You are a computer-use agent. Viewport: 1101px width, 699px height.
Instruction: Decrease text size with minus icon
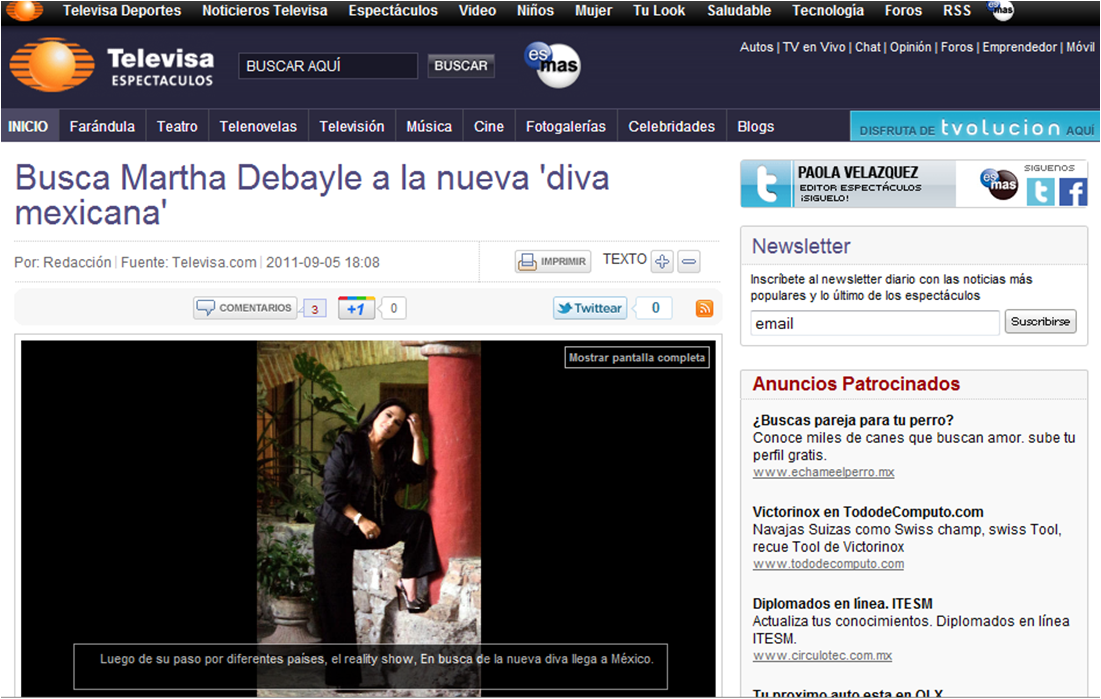point(689,262)
